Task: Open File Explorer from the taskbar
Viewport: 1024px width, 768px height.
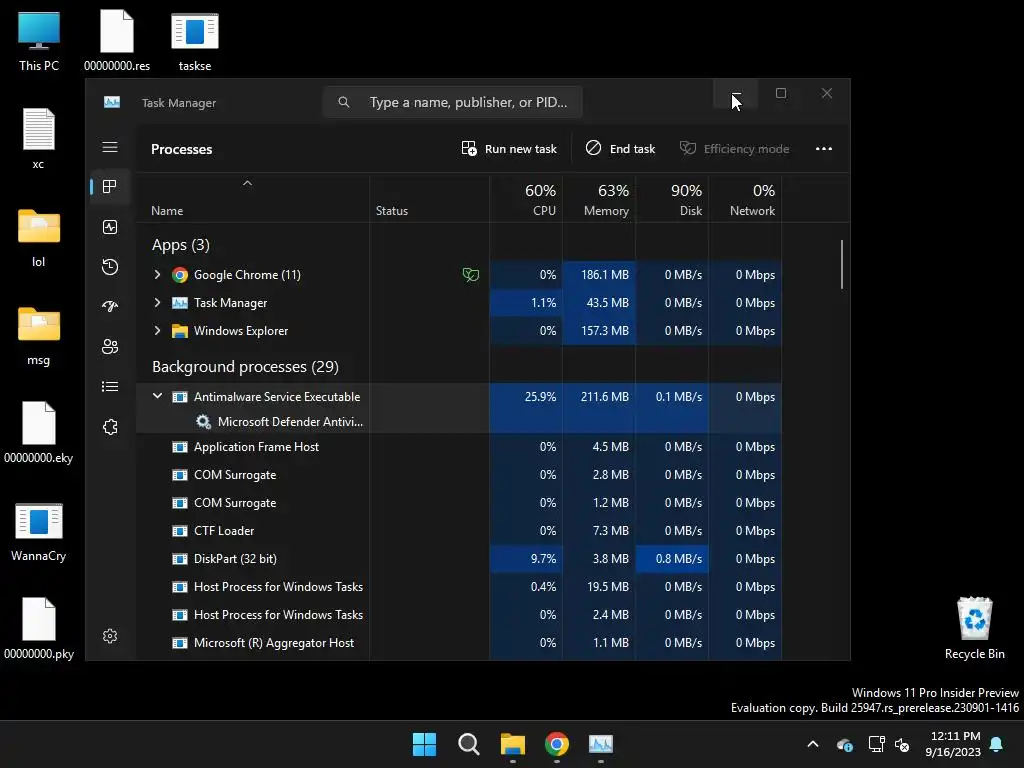Action: [513, 744]
